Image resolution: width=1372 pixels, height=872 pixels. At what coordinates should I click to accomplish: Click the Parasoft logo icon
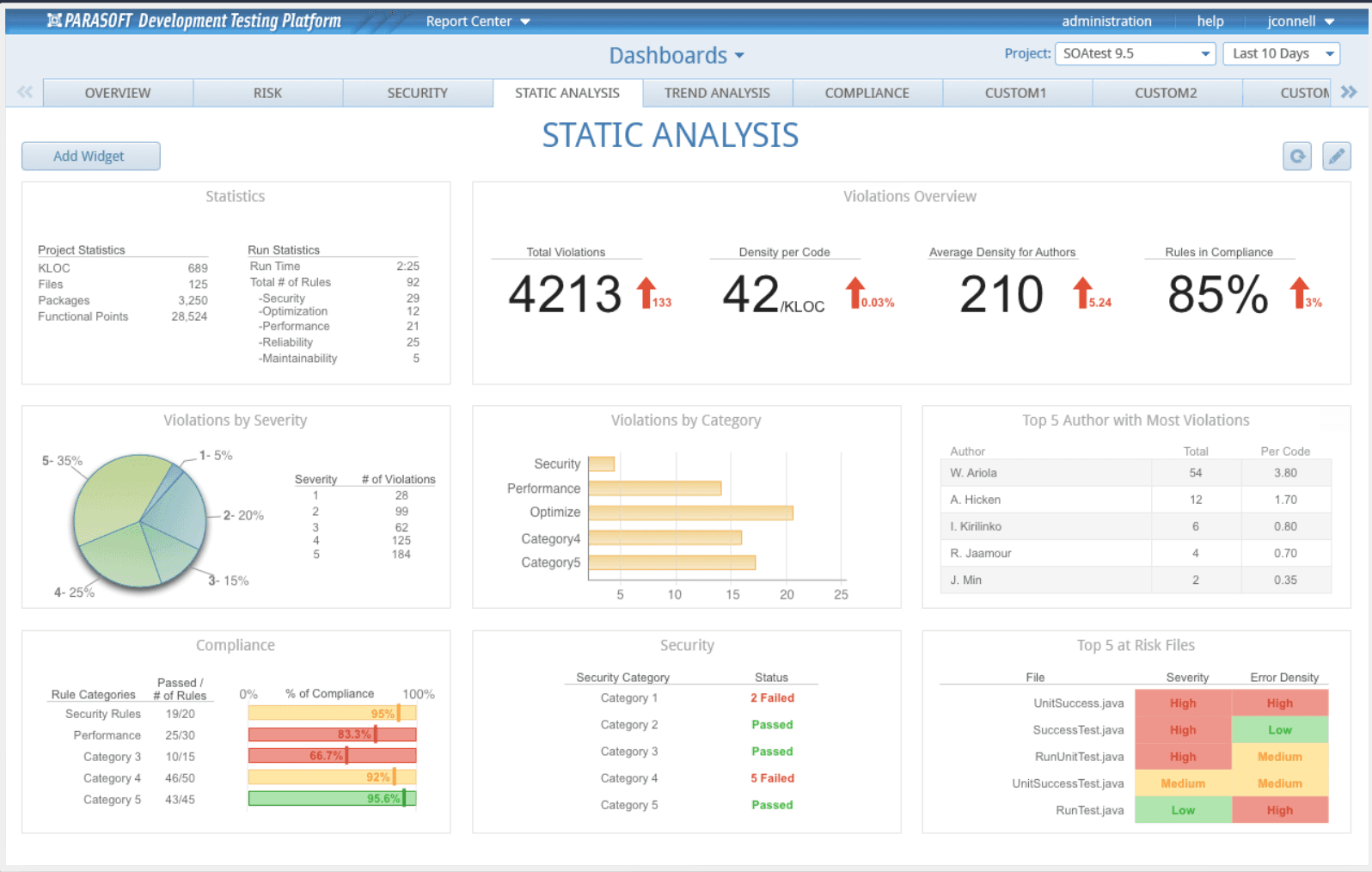point(54,20)
